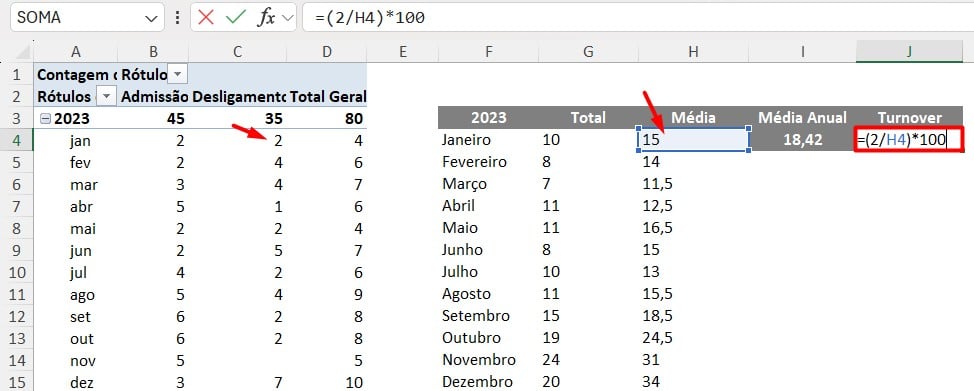The height and width of the screenshot is (391, 974).
Task: Click the Janeiro Média cell showing 15
Action: tap(693, 140)
